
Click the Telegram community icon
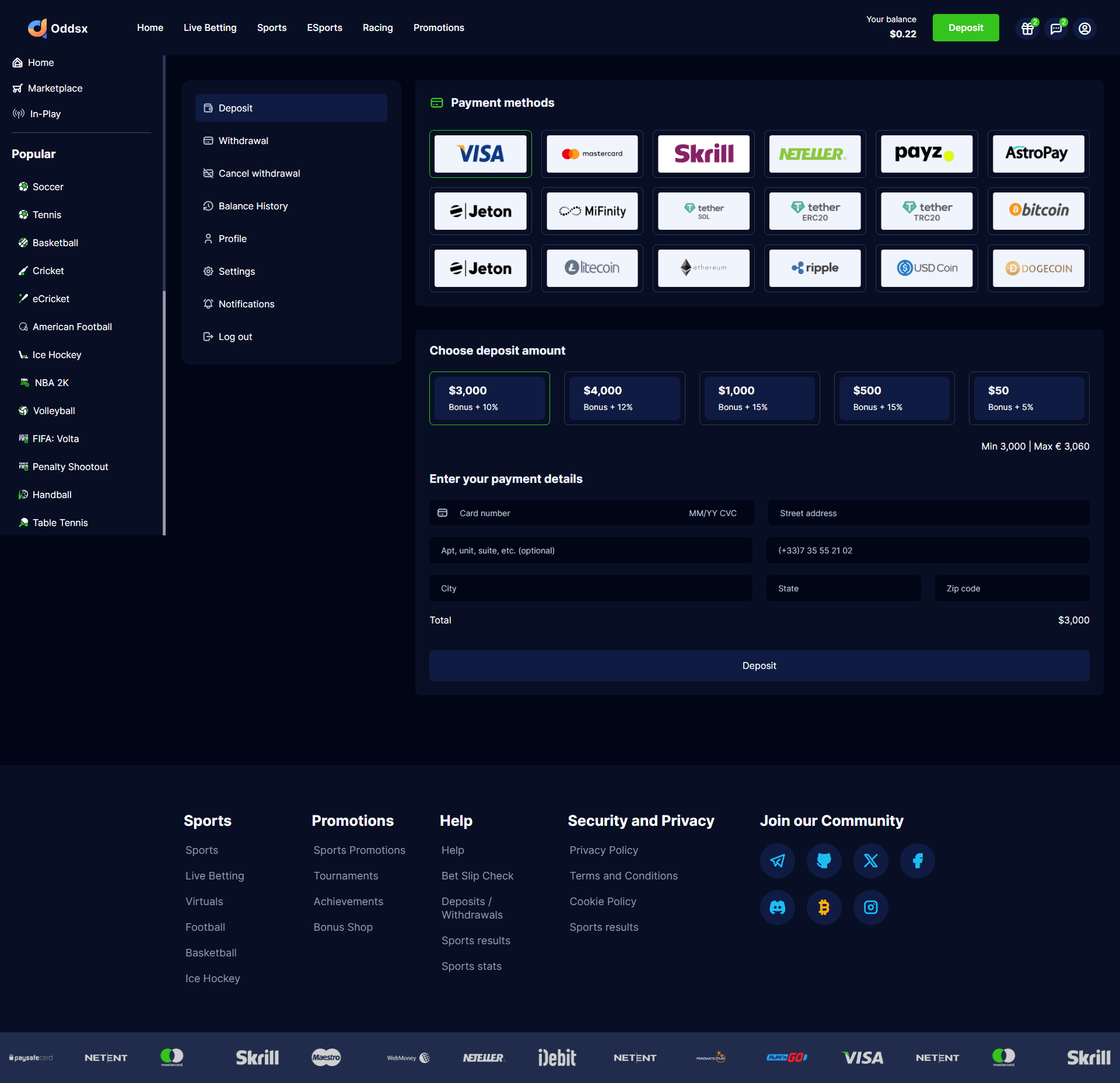pos(777,860)
